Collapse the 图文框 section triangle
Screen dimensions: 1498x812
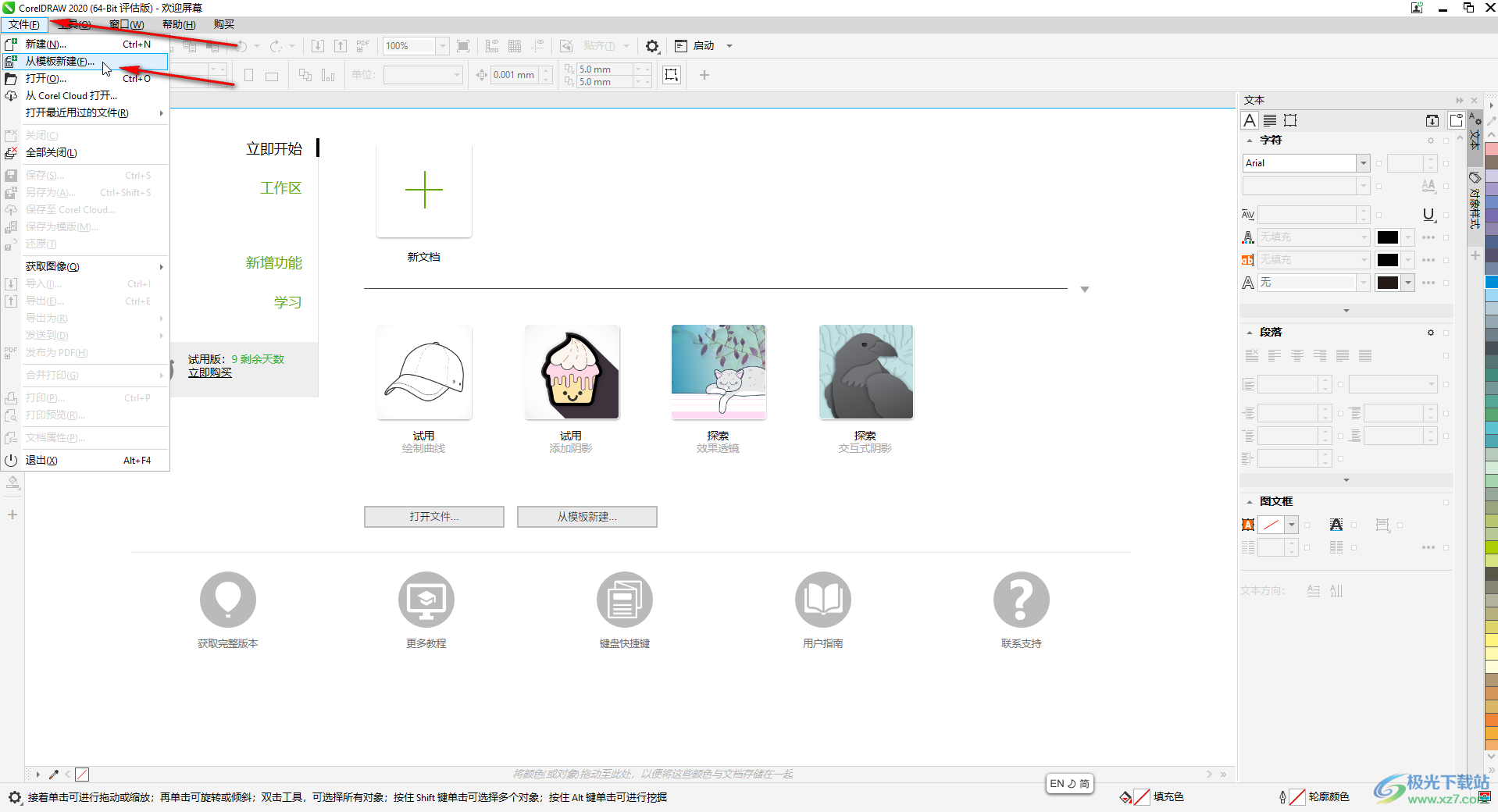pos(1250,502)
